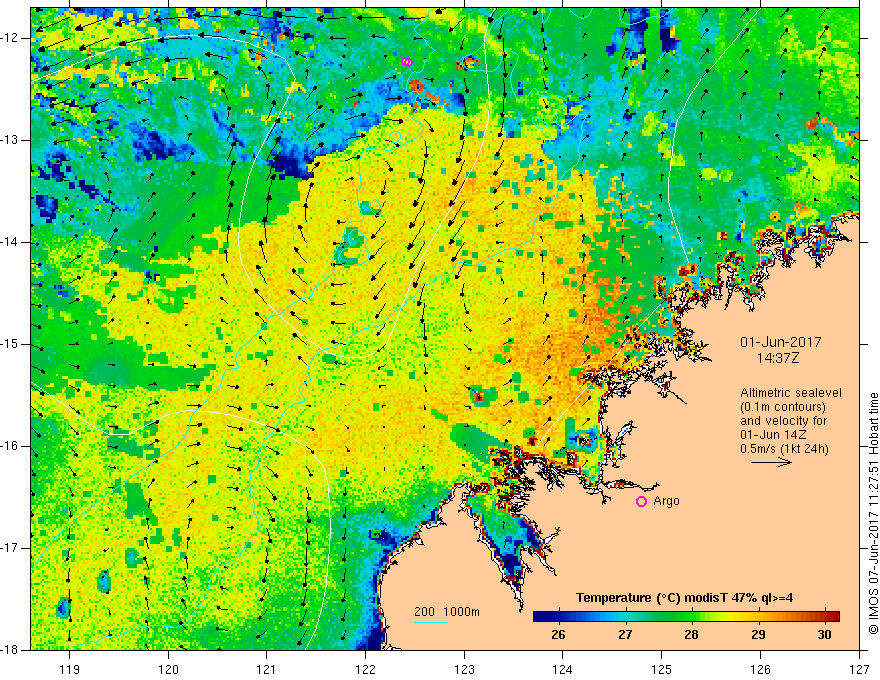Click the '27' color bar tick label
Image resolution: width=880 pixels, height=680 pixels.
tap(625, 635)
